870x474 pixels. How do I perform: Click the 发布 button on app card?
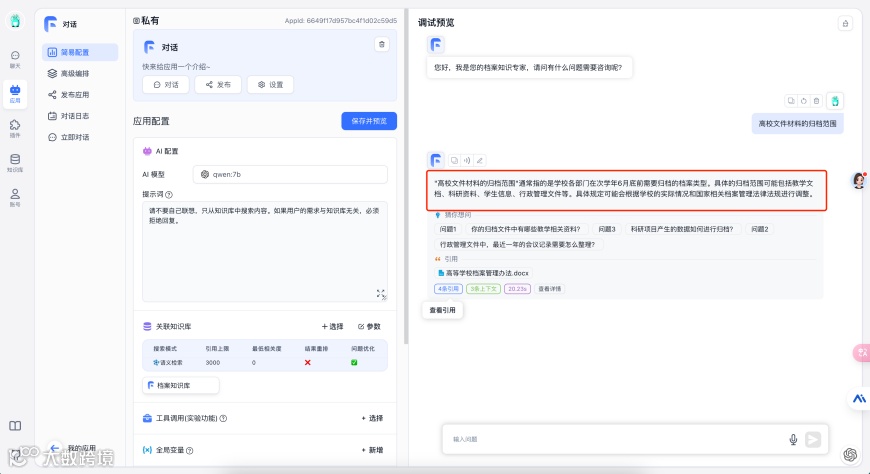tap(218, 84)
